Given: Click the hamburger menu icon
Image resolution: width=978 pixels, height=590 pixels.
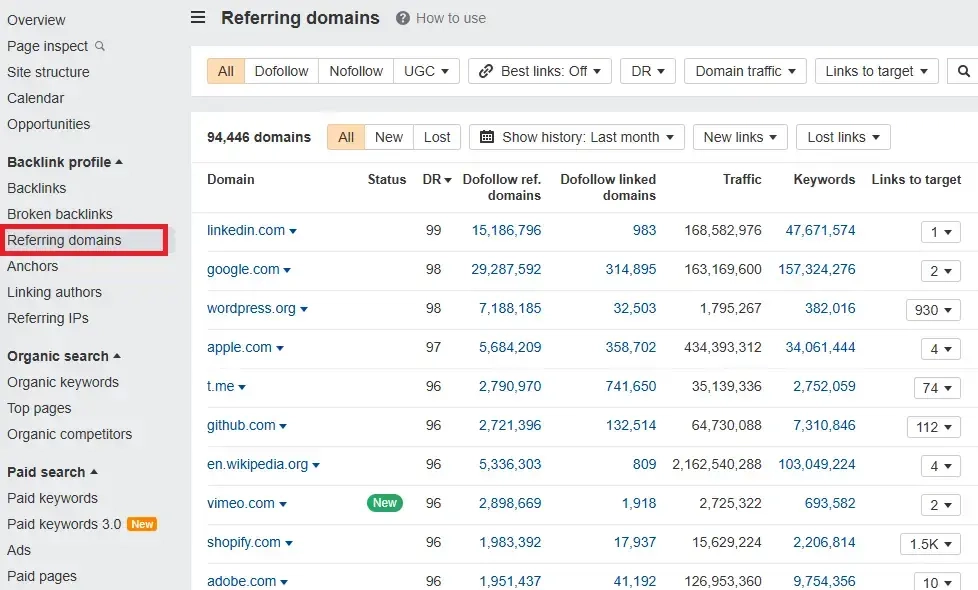Looking at the screenshot, I should [x=198, y=18].
